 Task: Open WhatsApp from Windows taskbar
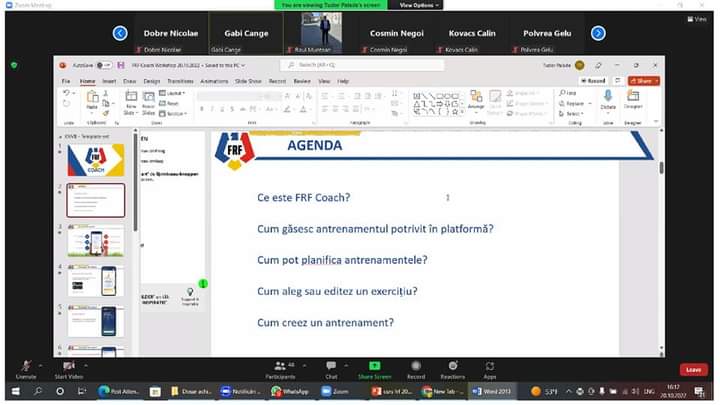(290, 391)
